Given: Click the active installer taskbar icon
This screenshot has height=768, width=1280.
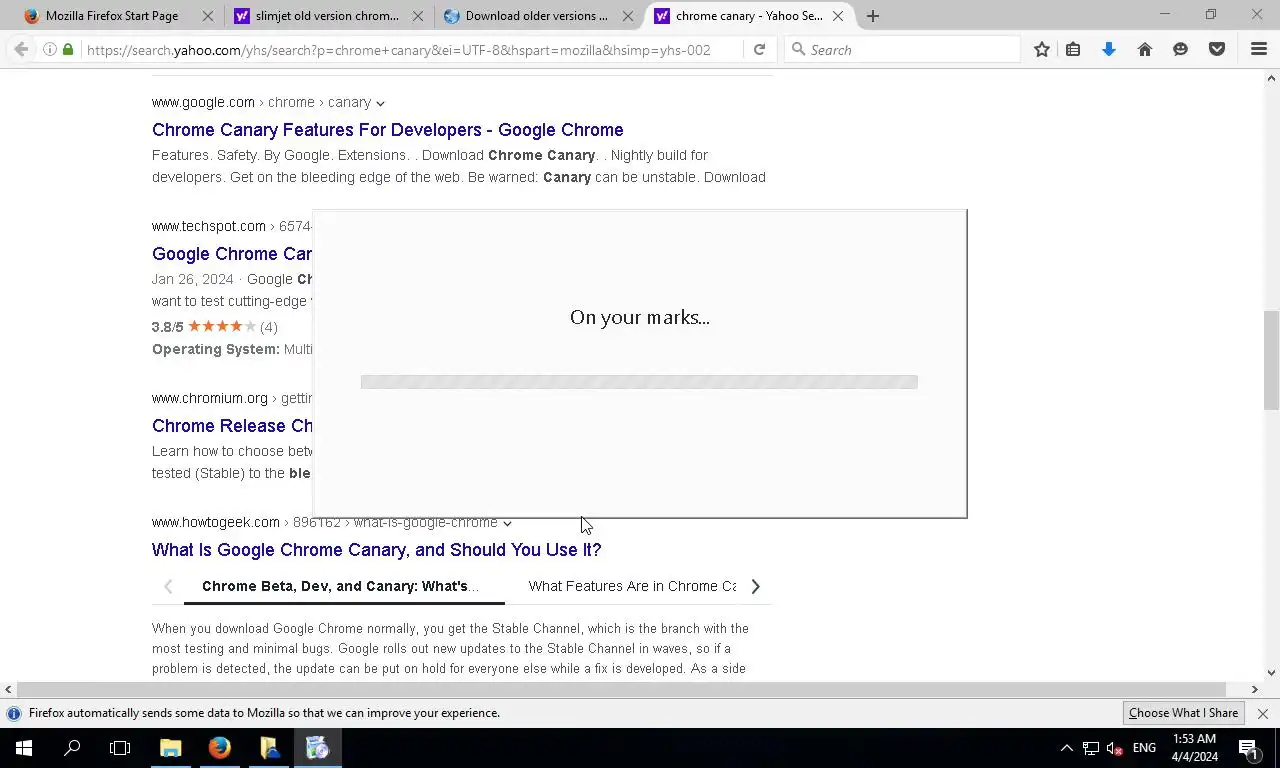Looking at the screenshot, I should [318, 748].
